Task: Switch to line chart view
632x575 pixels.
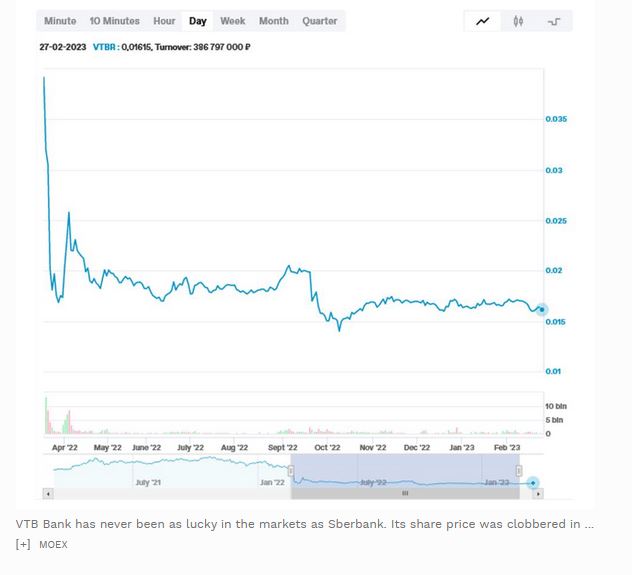Action: pos(483,21)
